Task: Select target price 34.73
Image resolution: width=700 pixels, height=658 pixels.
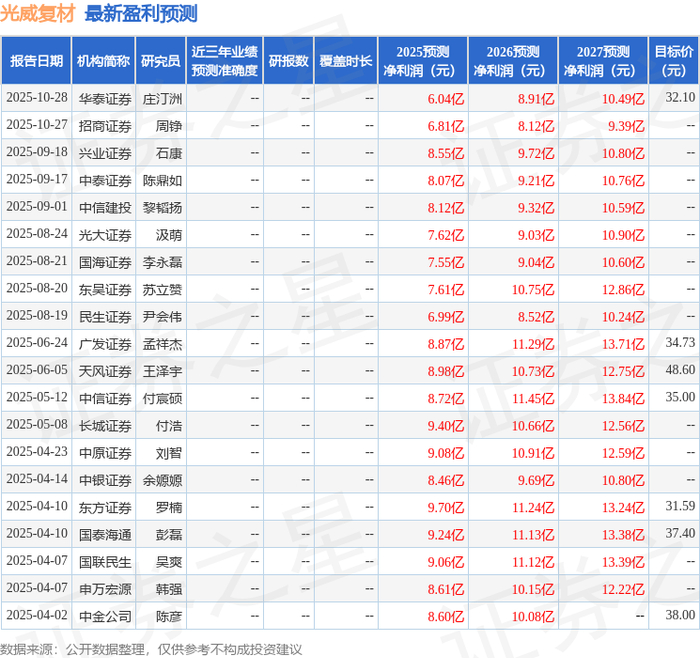Action: [680, 343]
